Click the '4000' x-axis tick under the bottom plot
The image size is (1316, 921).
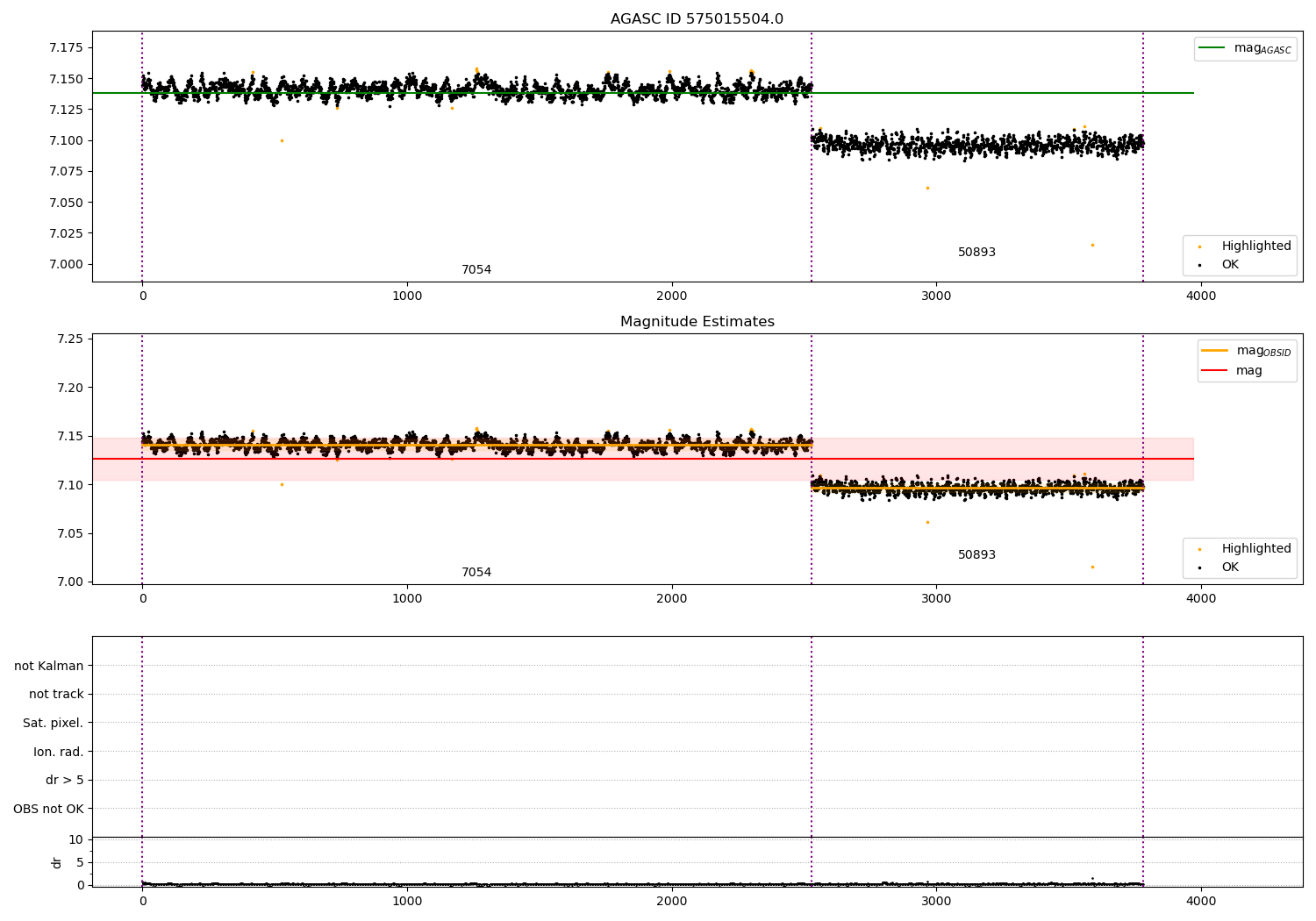click(1201, 901)
